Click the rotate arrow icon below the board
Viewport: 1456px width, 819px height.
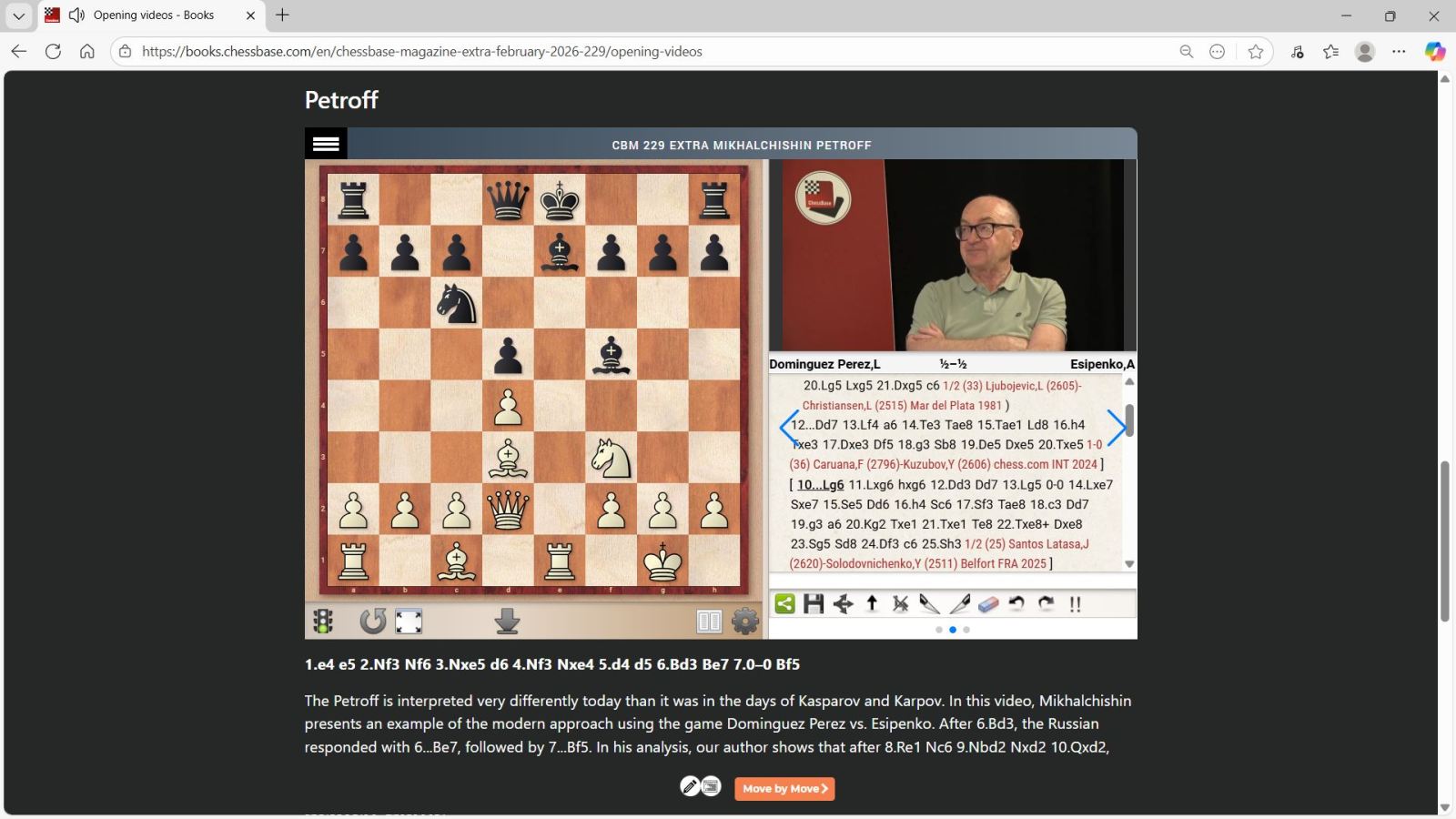coord(372,622)
